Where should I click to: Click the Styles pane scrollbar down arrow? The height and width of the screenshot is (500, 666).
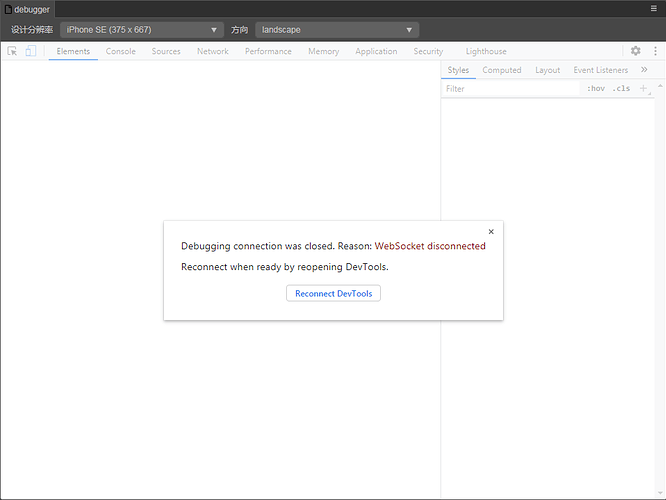point(660,493)
